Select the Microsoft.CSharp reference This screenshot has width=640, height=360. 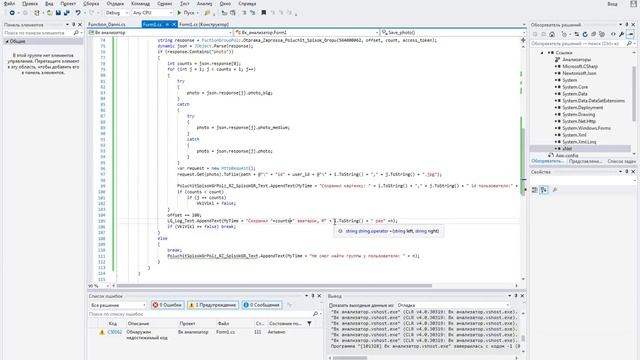coord(580,66)
